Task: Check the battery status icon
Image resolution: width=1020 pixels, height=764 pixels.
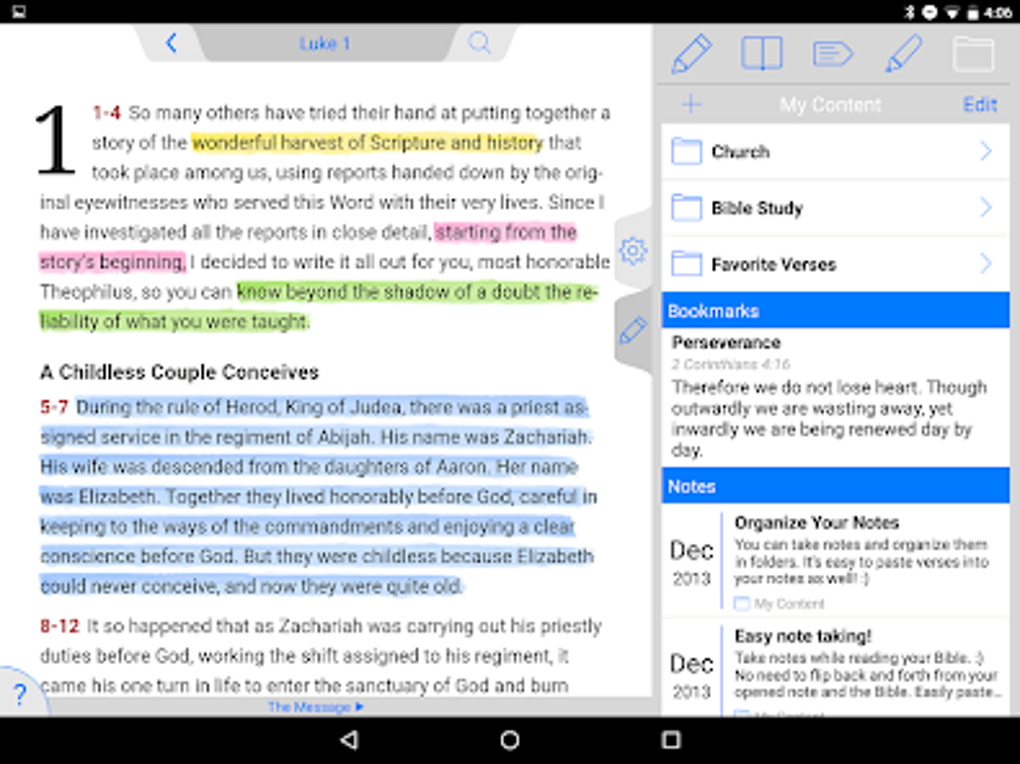Action: point(973,12)
